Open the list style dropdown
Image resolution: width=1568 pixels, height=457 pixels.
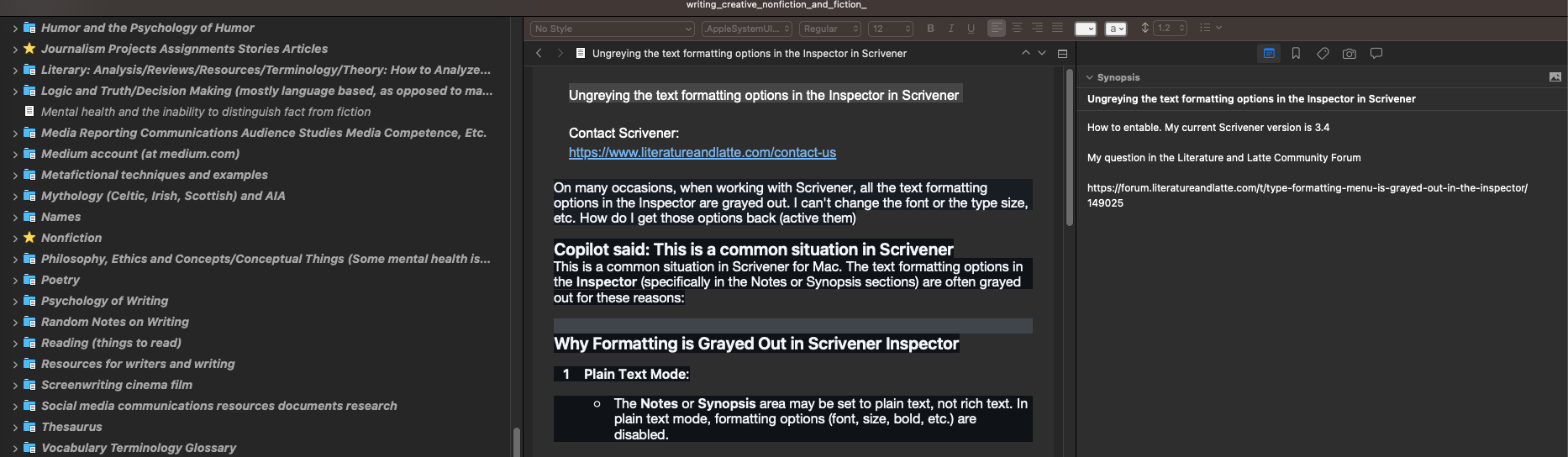pos(1210,29)
